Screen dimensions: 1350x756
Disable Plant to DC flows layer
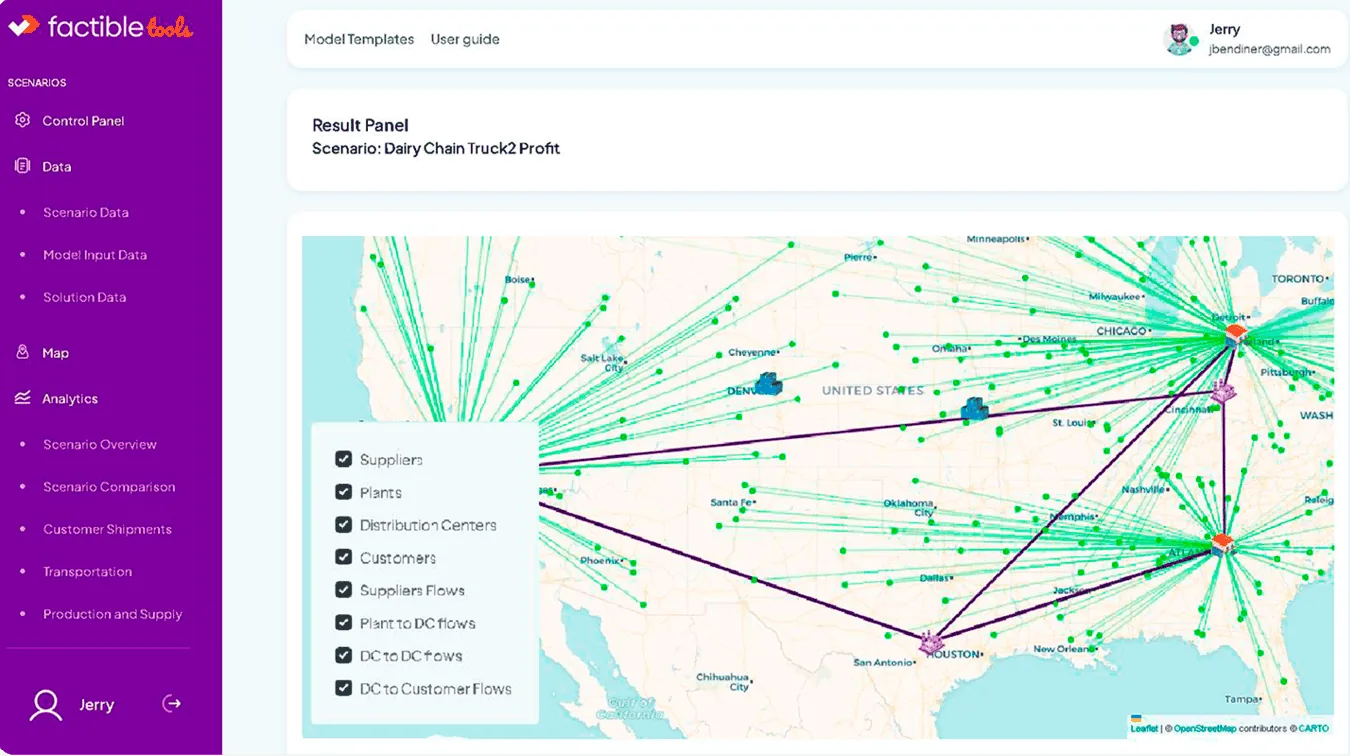coord(343,623)
